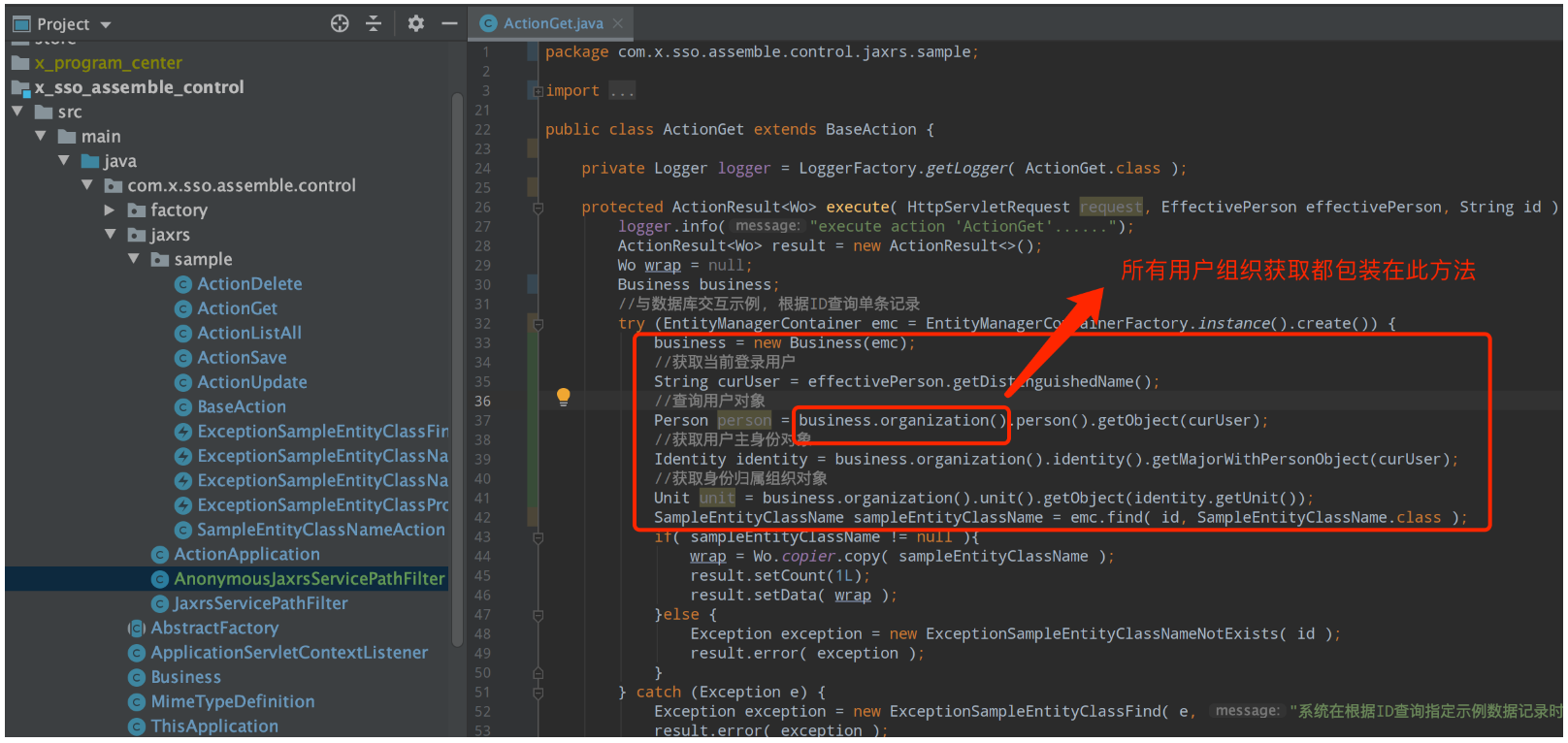Open the Project view dropdown
The width and height of the screenshot is (1568, 743).
106,24
